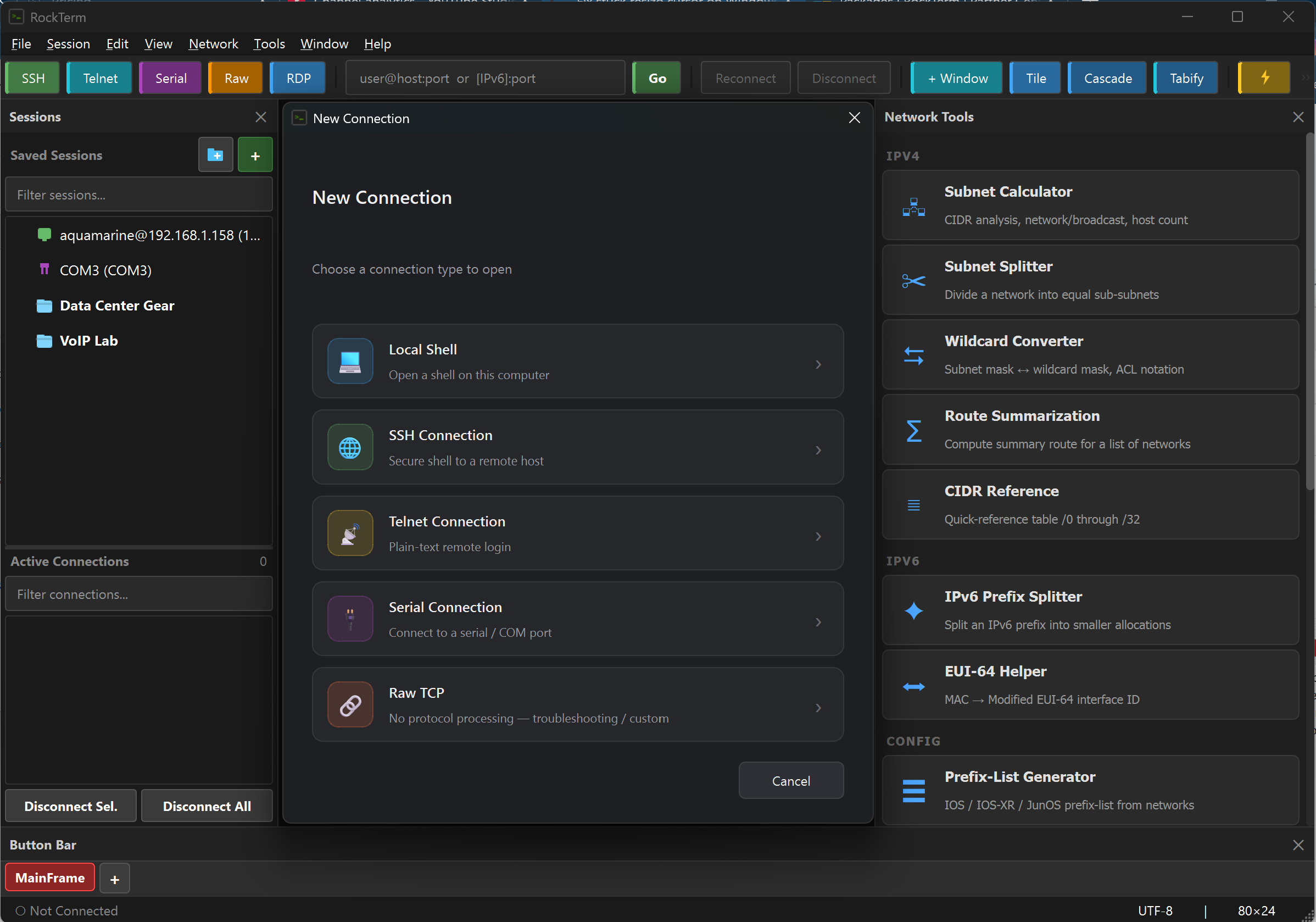Open the Tools menu
This screenshot has width=1316, height=922.
click(x=269, y=43)
